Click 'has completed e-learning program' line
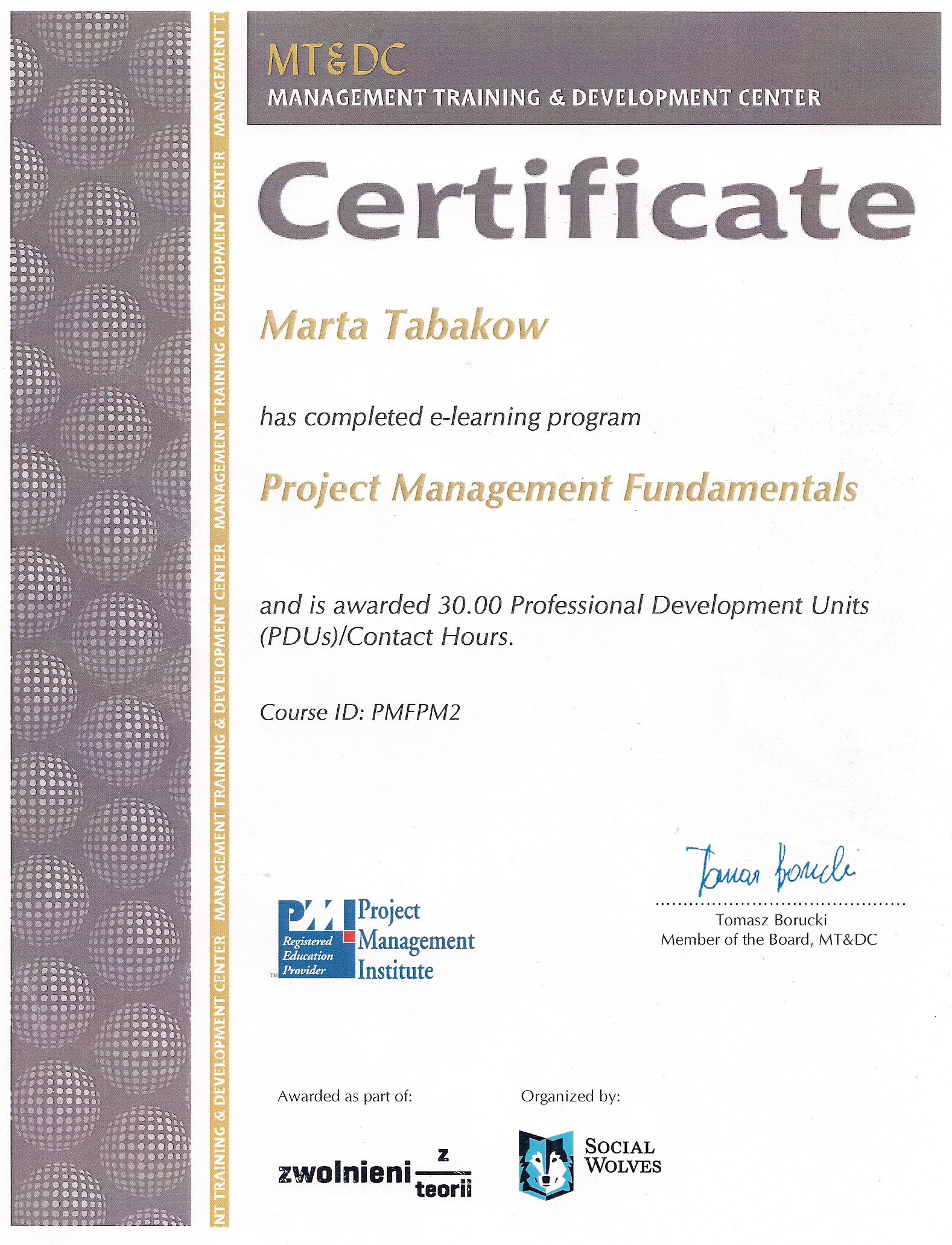The width and height of the screenshot is (952, 1245). pyautogui.click(x=450, y=417)
